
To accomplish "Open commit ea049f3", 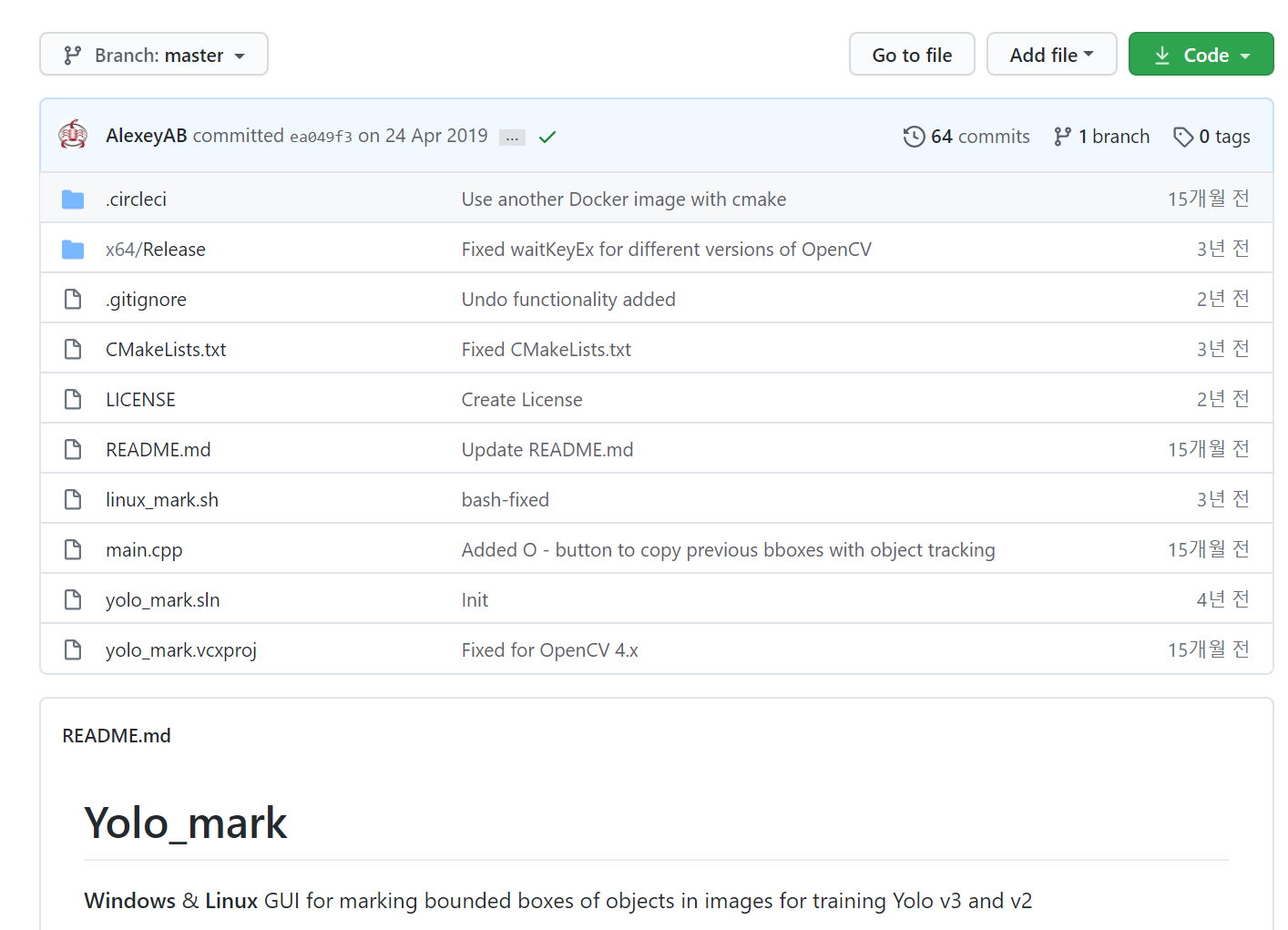I will pos(321,137).
